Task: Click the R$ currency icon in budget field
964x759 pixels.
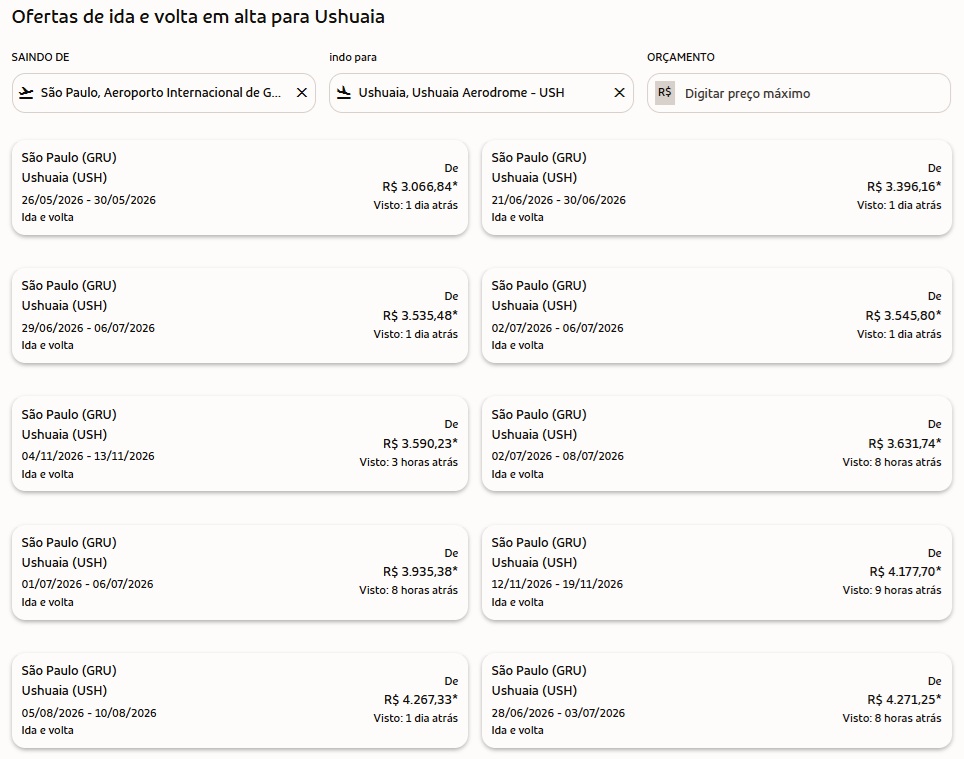Action: [665, 93]
